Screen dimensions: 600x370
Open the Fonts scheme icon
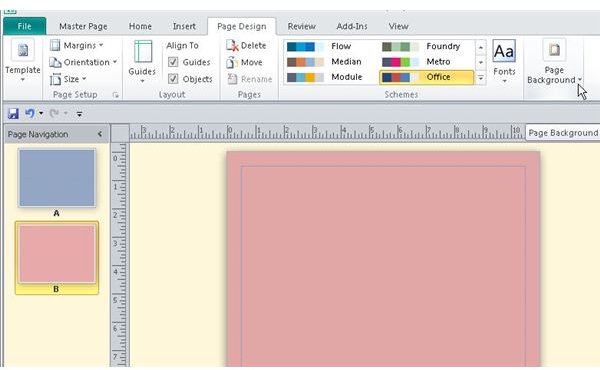504,51
